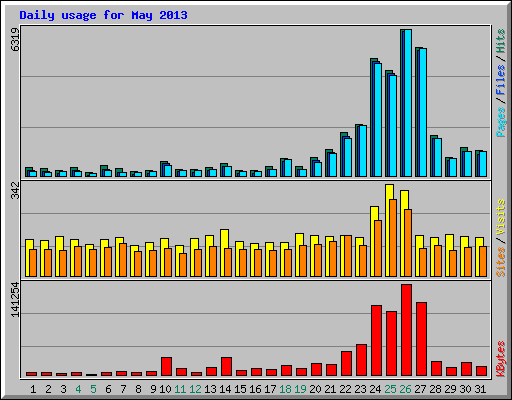The width and height of the screenshot is (512, 400).
Task: Click day label 31 on the x-axis
Action: click(480, 389)
